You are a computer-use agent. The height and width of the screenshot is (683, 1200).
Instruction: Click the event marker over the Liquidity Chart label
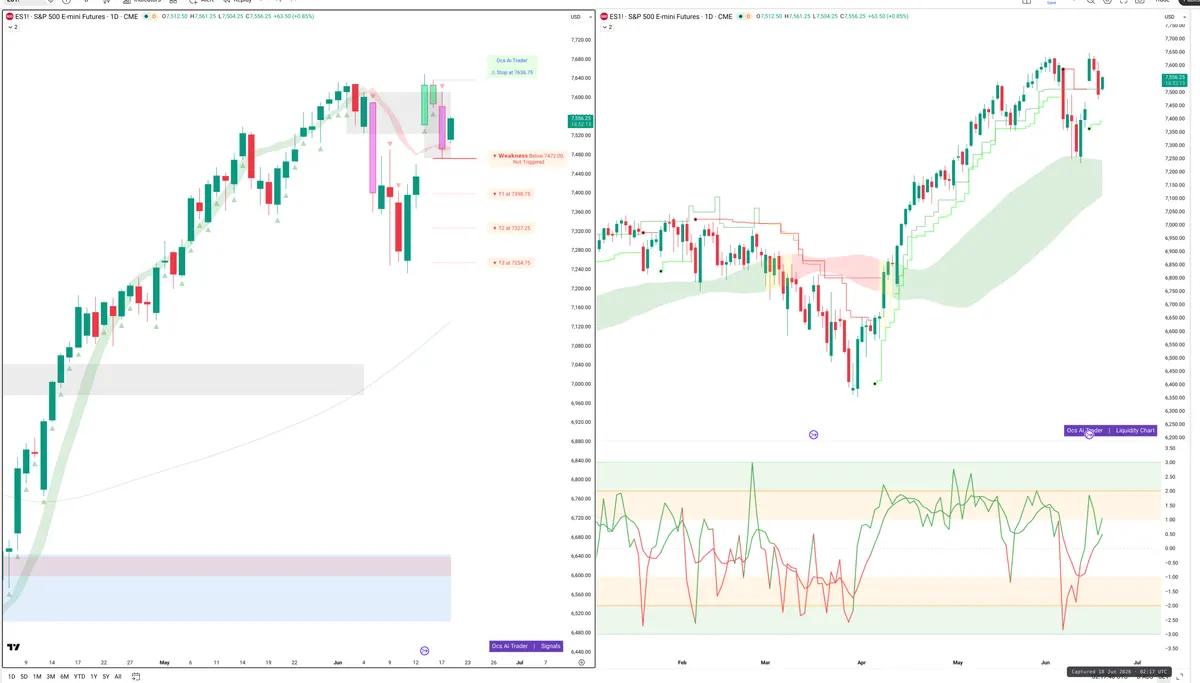click(x=1089, y=434)
